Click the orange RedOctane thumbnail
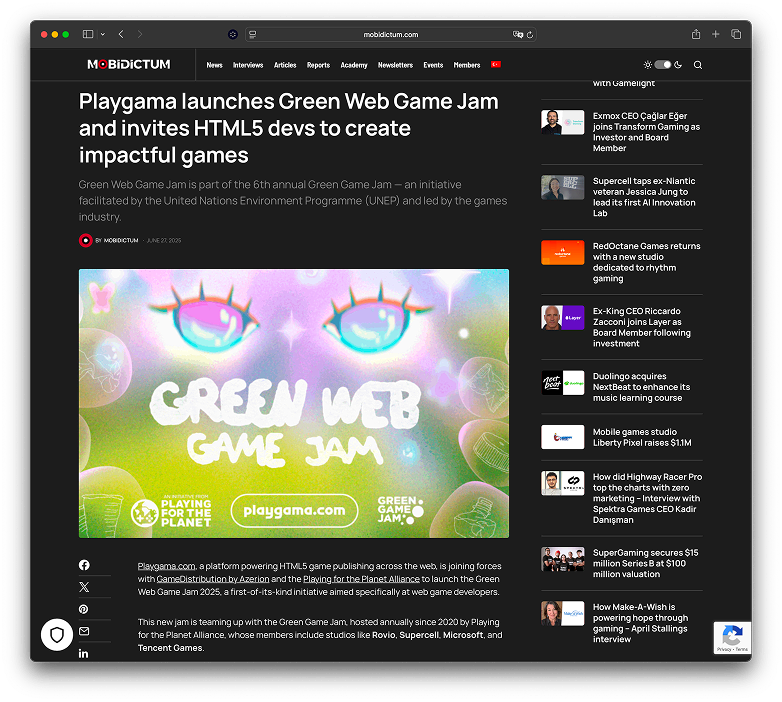Screen dimensions: 782x702 tap(563, 252)
